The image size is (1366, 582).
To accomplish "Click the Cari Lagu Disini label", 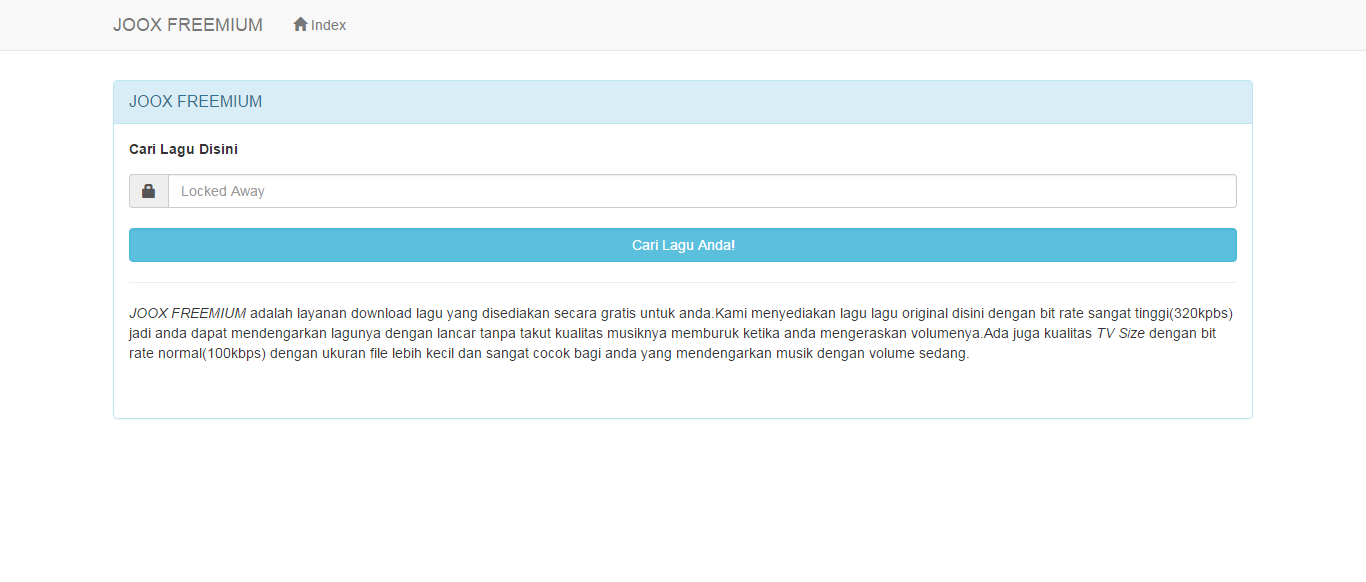I will [x=183, y=149].
